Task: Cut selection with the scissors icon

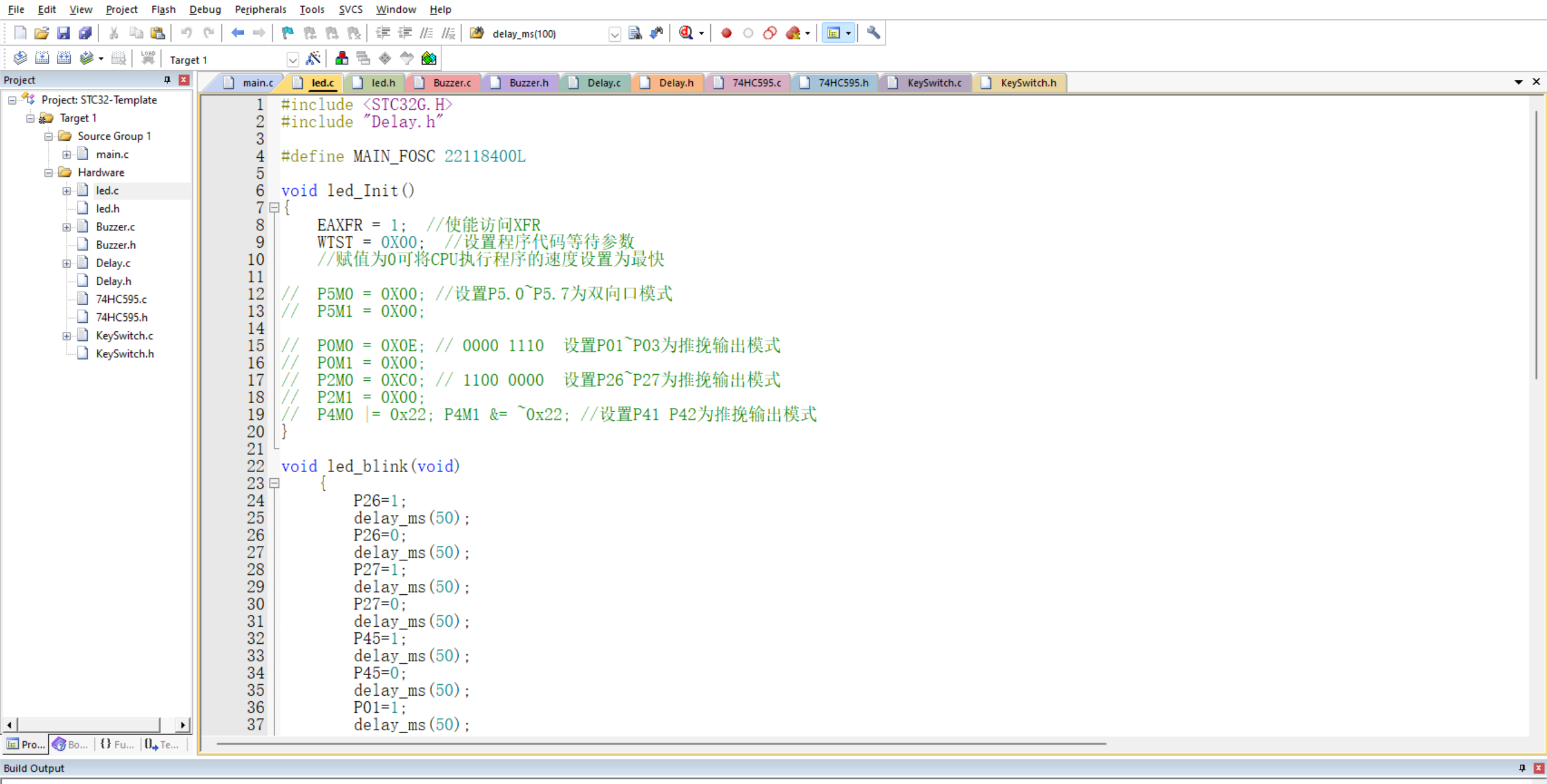Action: tap(114, 33)
